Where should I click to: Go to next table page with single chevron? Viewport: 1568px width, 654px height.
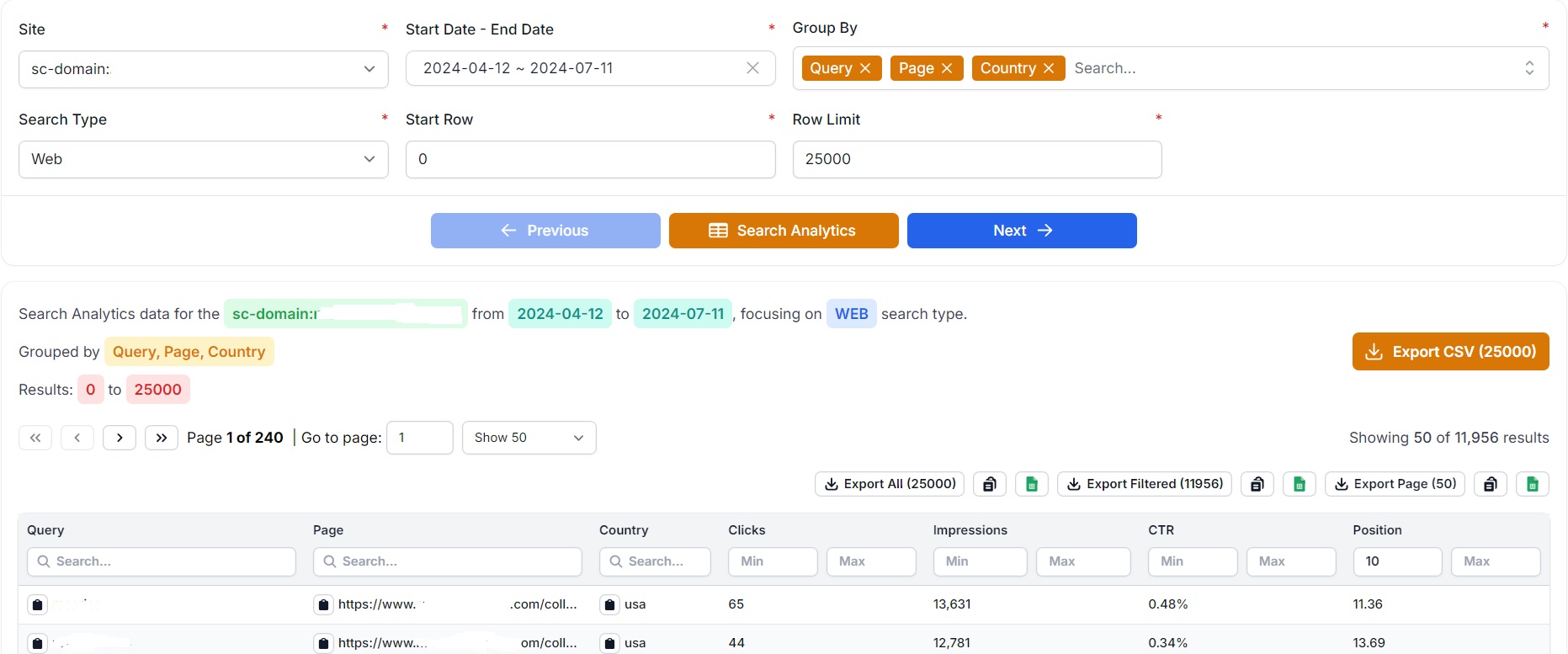coord(120,438)
